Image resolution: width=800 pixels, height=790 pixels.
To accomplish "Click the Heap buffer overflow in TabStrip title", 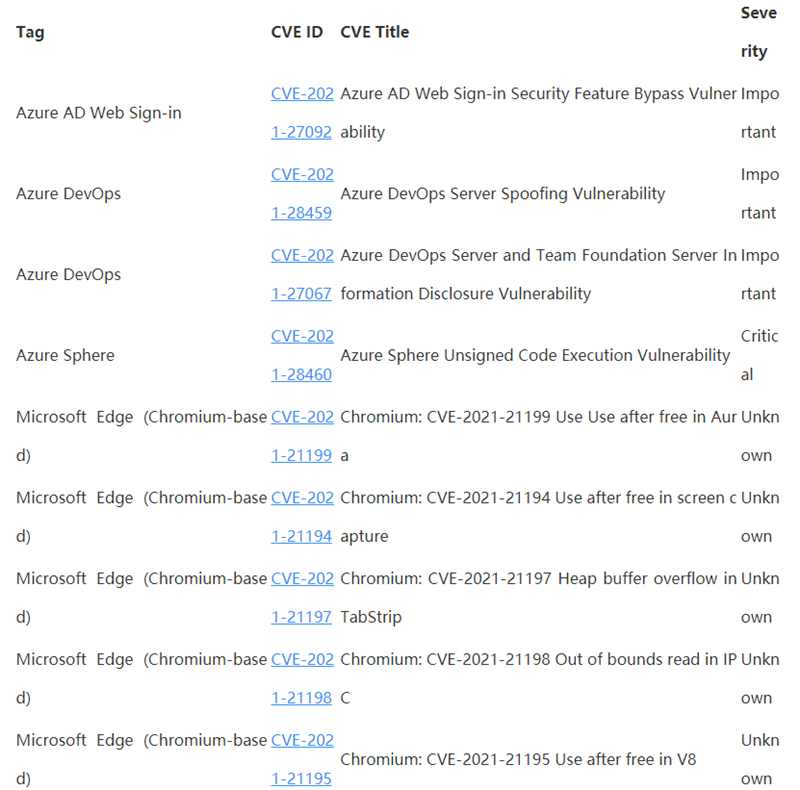I will [x=538, y=598].
